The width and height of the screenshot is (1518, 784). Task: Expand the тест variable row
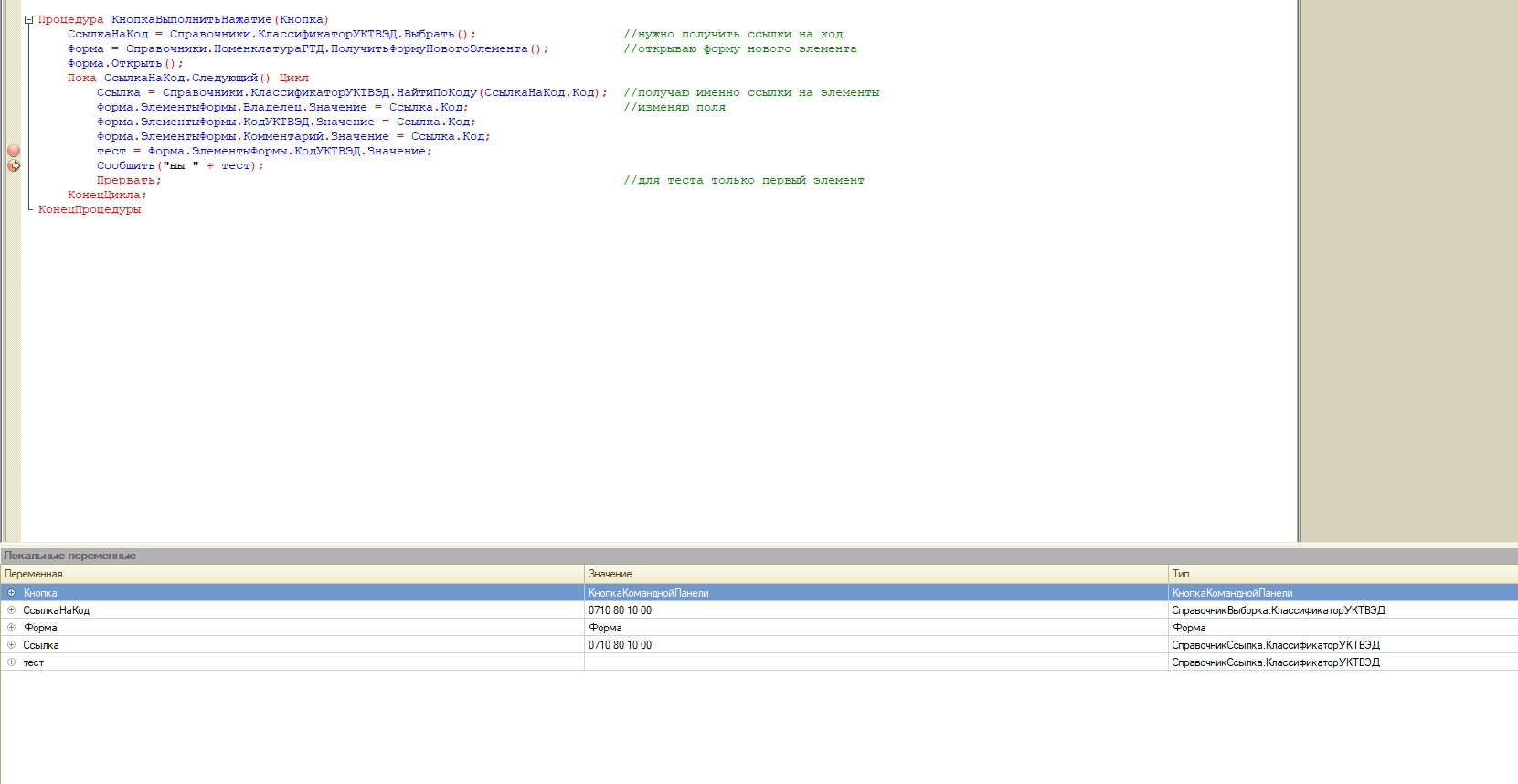11,662
